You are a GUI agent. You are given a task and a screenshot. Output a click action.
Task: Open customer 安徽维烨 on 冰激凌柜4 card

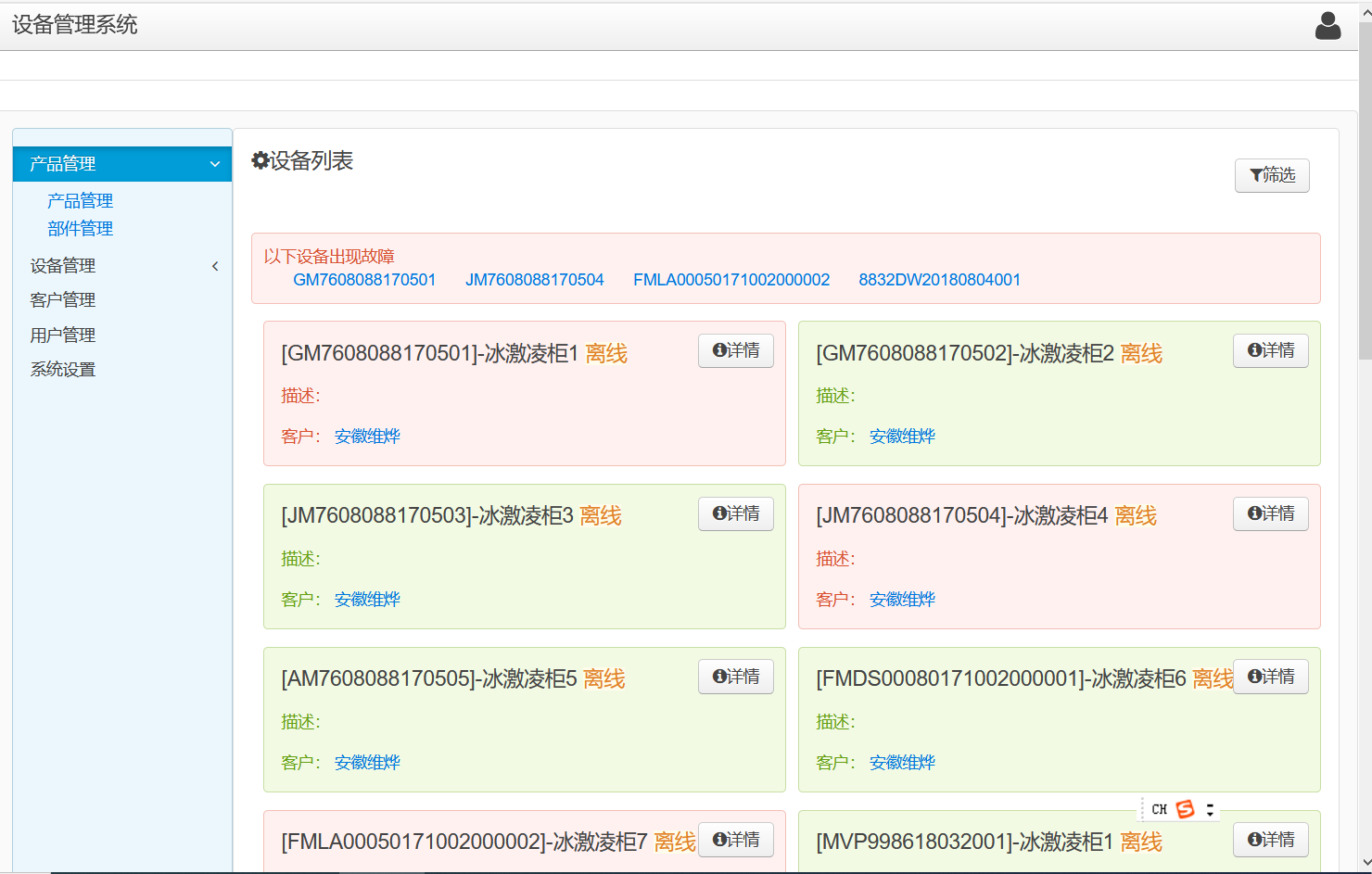pos(902,600)
